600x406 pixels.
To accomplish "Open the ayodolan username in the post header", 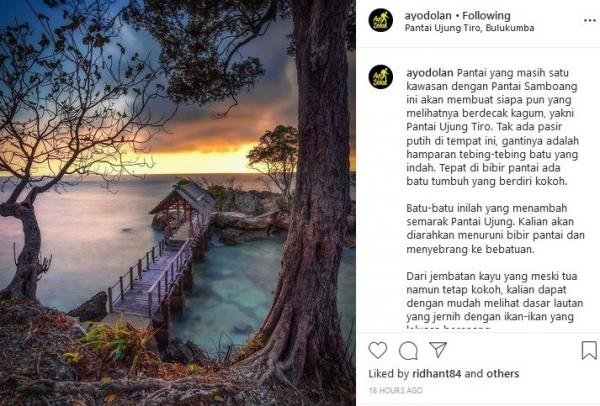I will click(428, 16).
